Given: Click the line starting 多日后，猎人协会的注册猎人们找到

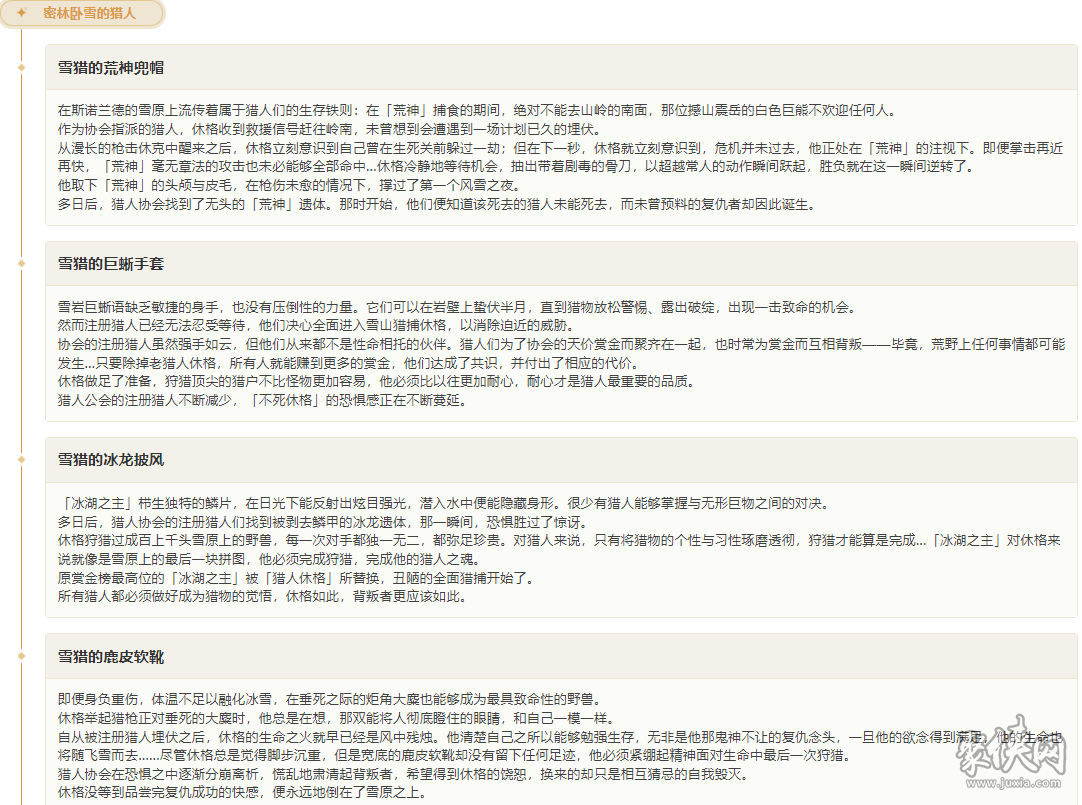Looking at the screenshot, I should pos(323,522).
